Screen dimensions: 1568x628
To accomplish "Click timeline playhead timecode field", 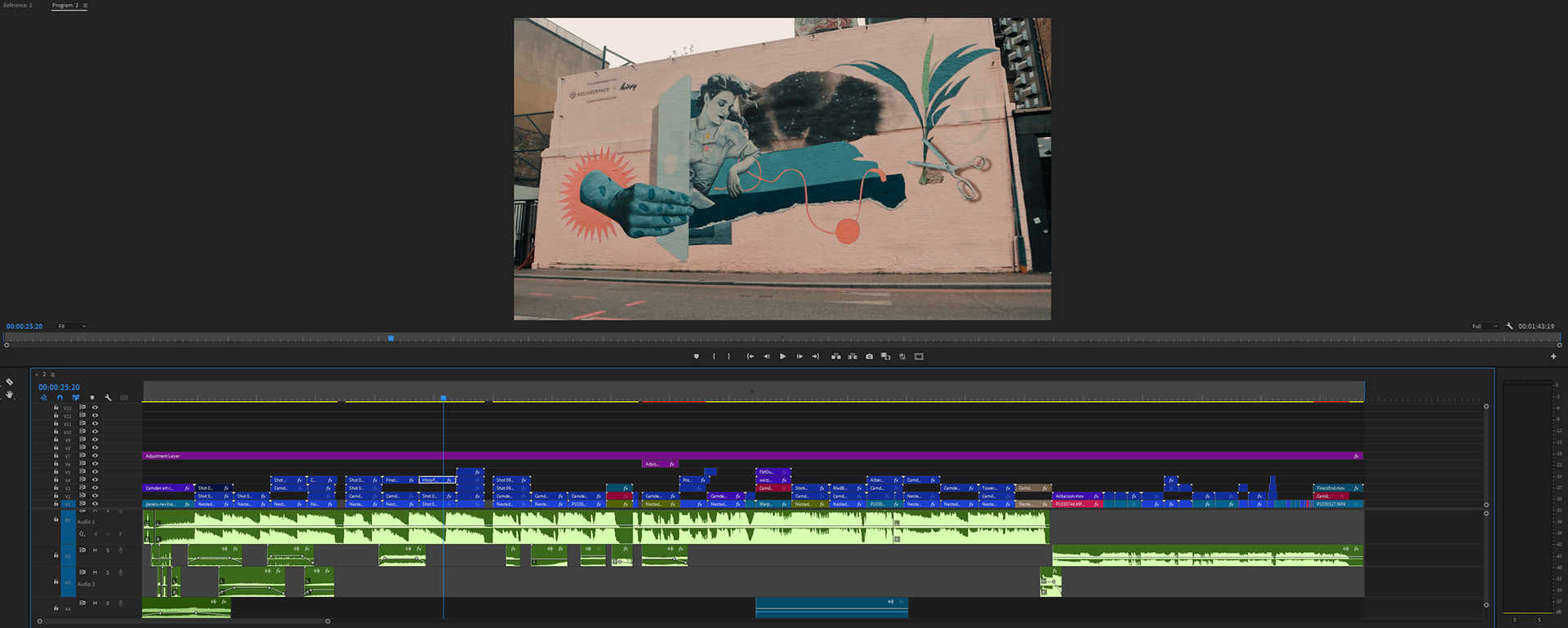I will tap(59, 387).
